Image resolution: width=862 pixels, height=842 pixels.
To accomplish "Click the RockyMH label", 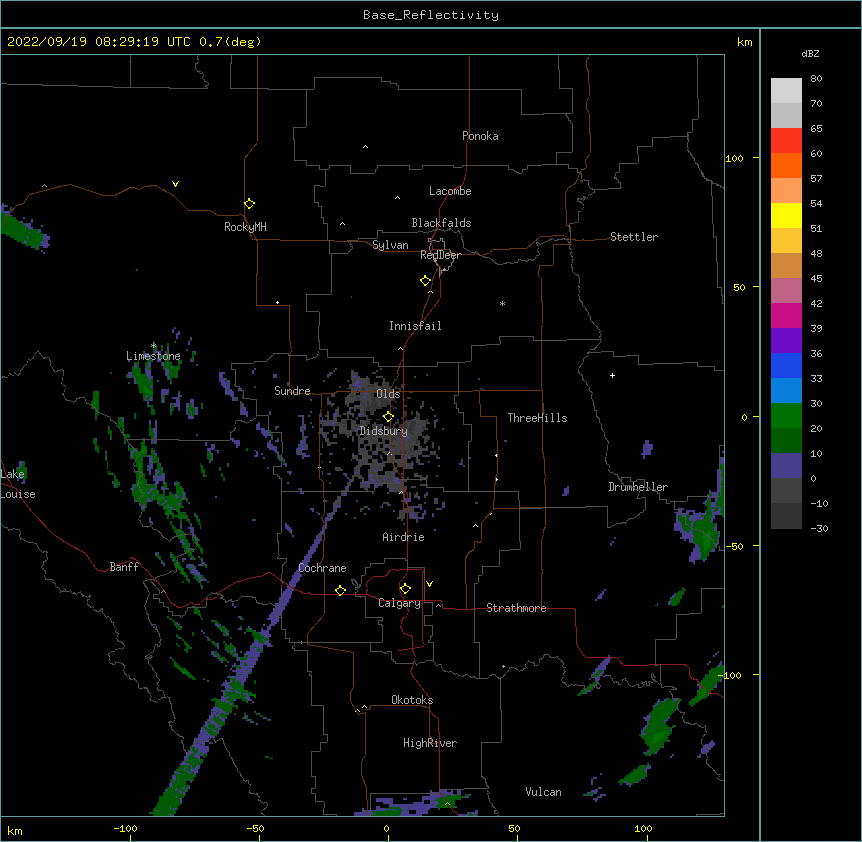I will click(x=245, y=227).
